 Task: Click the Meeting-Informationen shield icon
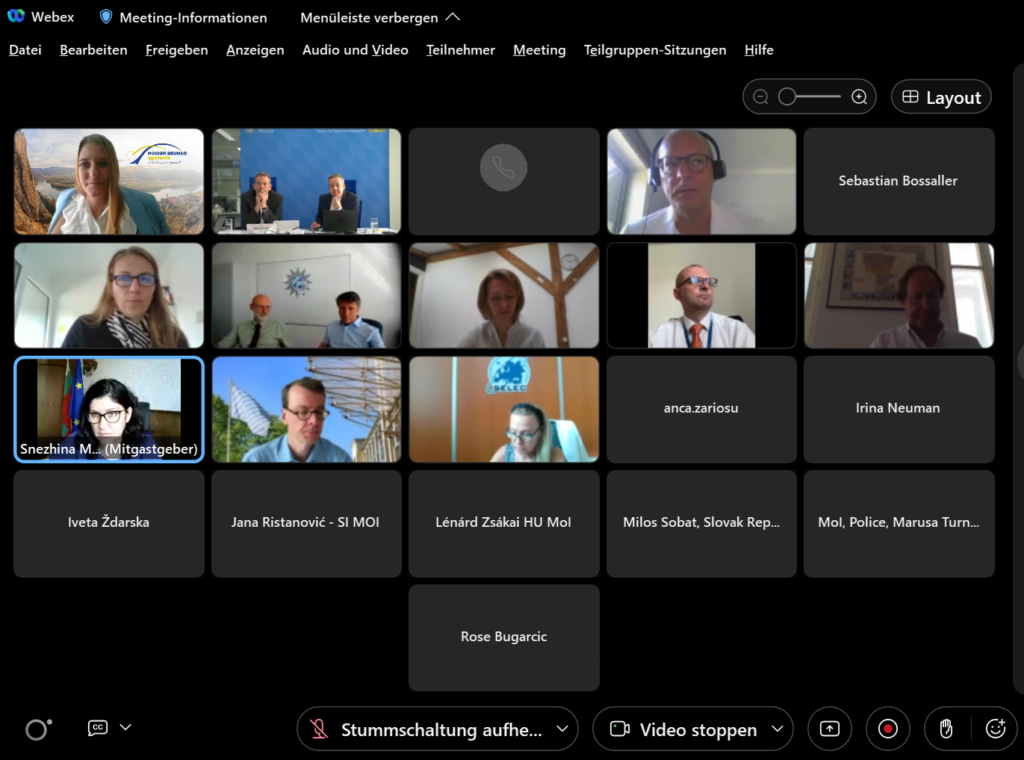click(106, 17)
